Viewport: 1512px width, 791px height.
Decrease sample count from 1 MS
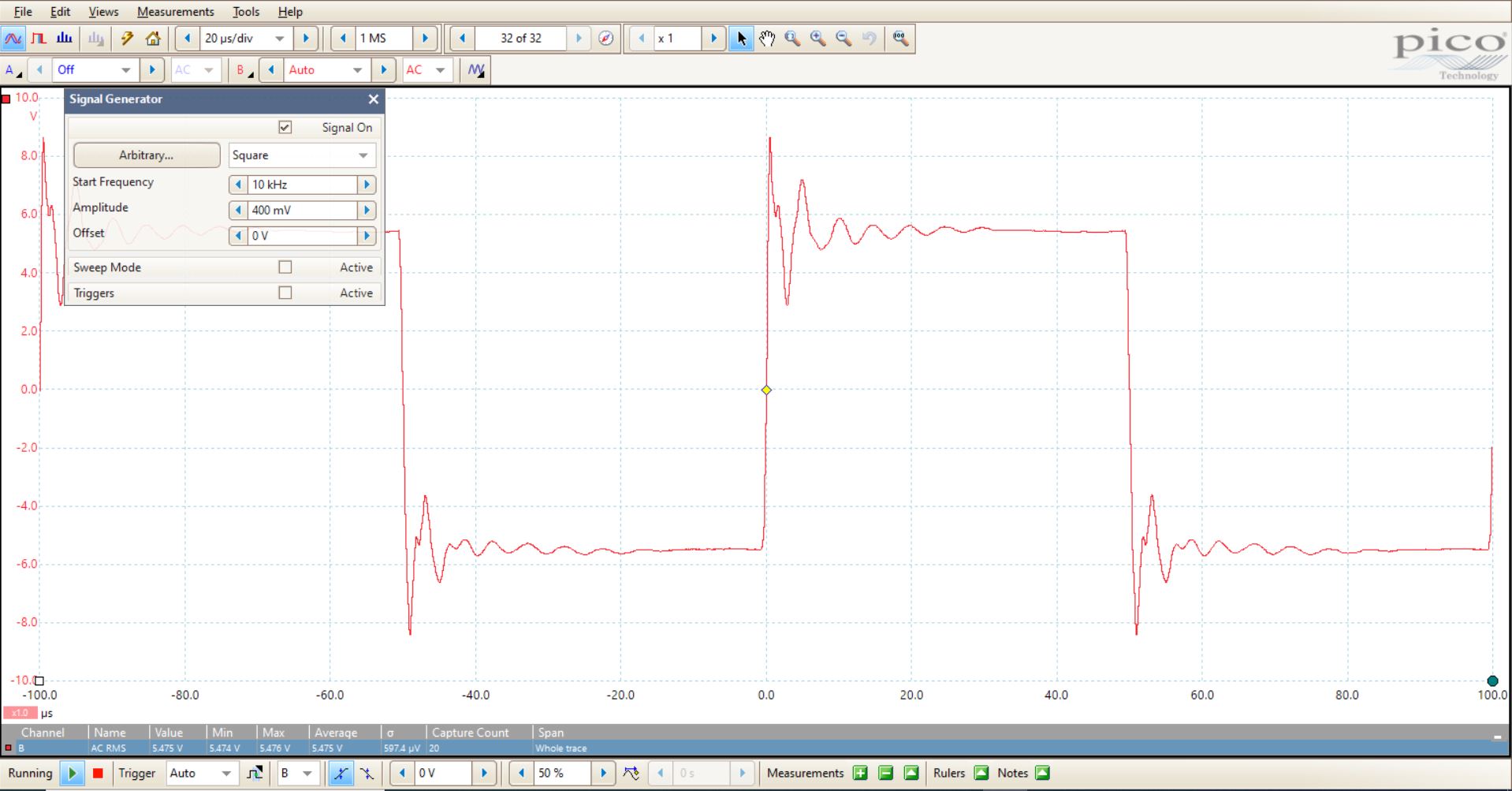(x=343, y=39)
